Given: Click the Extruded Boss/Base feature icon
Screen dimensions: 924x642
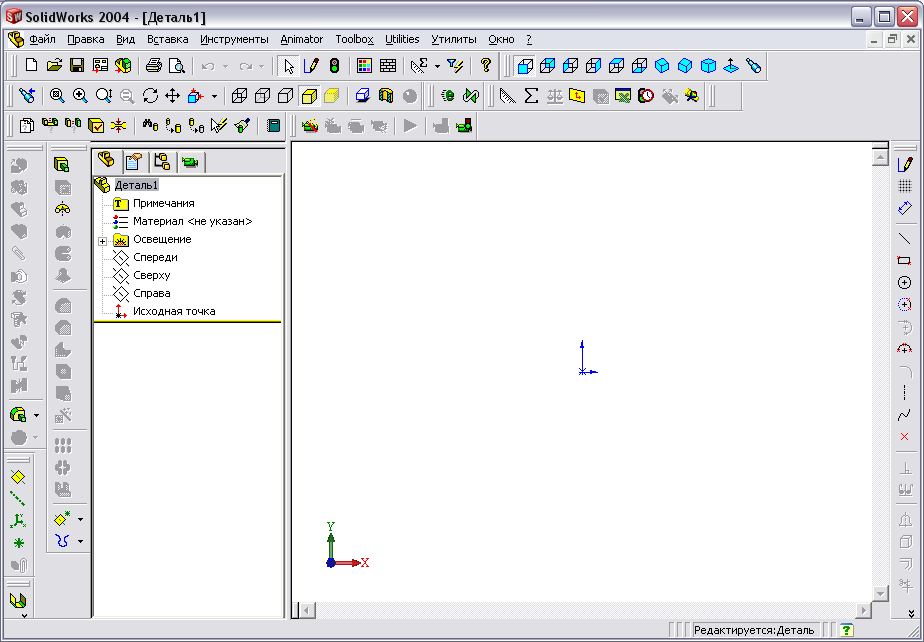Looking at the screenshot, I should click(62, 164).
